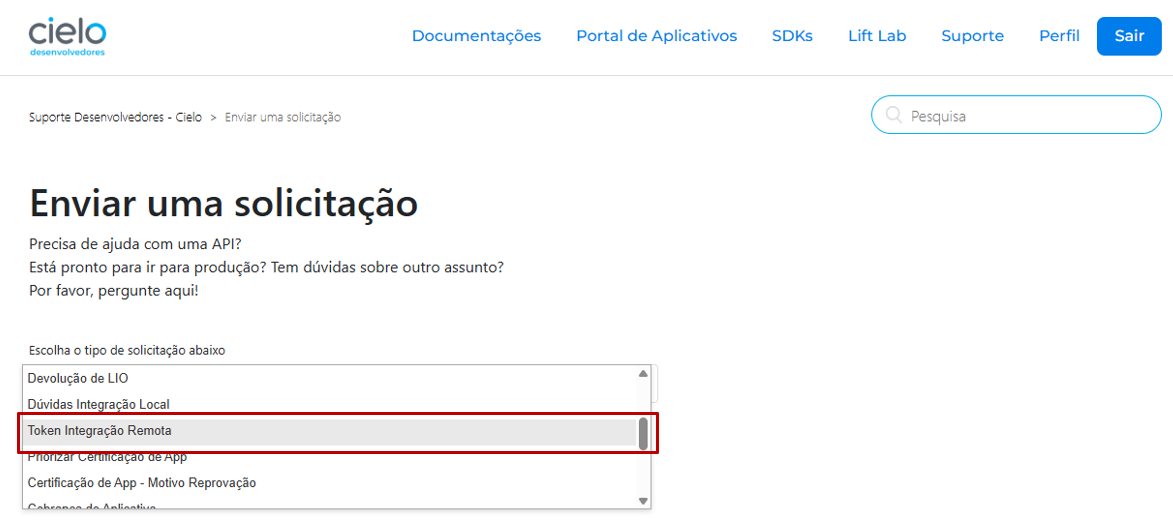This screenshot has width=1173, height=532.
Task: Open the Lift Lab link
Action: 877,36
